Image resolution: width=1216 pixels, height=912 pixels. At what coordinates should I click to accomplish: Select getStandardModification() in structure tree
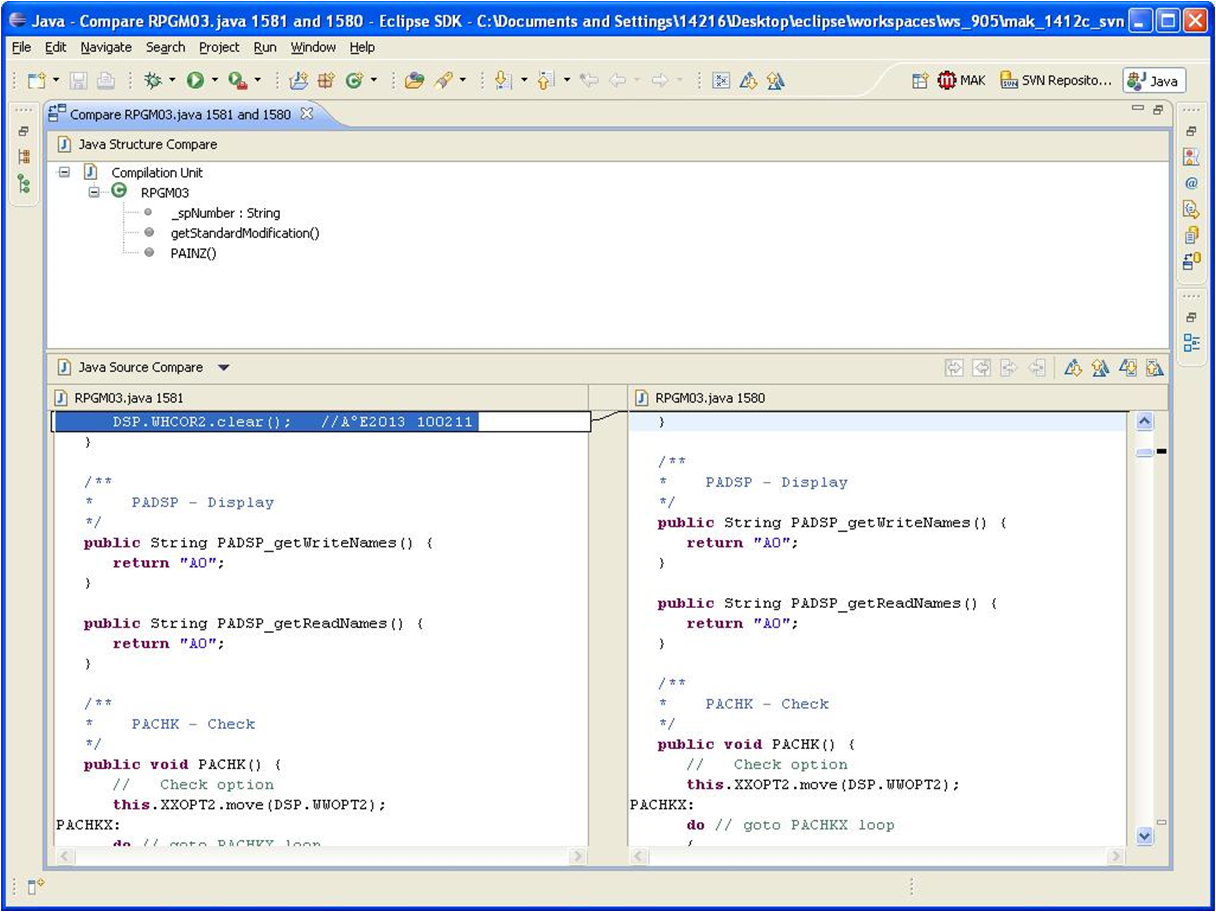(x=244, y=233)
